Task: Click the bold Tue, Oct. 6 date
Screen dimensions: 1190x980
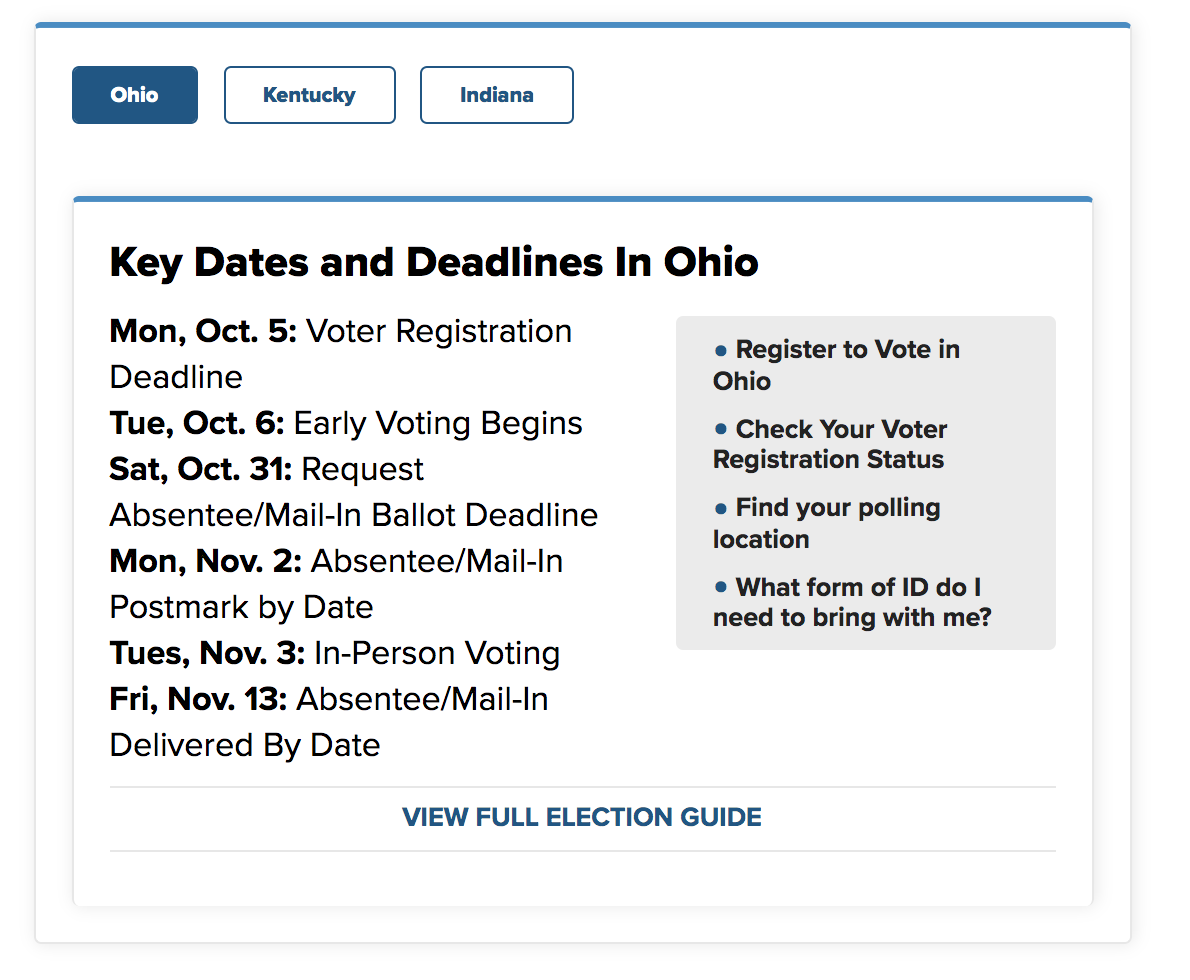Action: pos(197,423)
